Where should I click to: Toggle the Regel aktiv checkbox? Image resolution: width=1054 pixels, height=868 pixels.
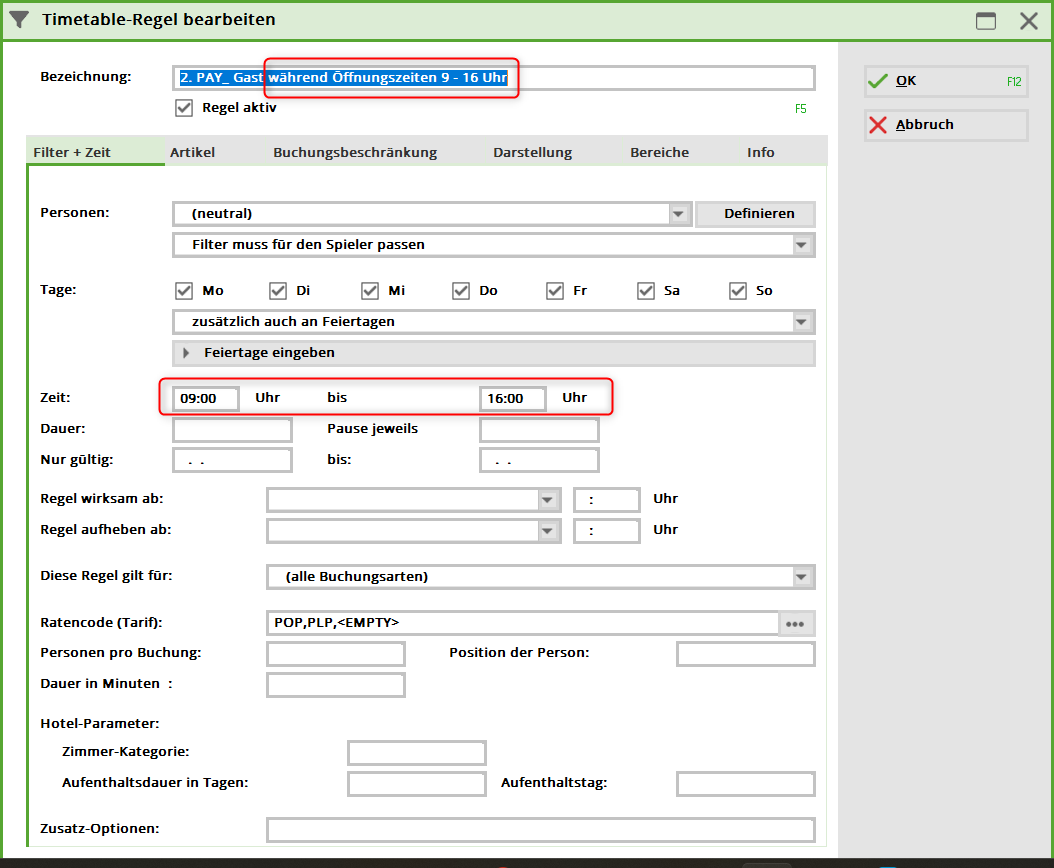184,108
